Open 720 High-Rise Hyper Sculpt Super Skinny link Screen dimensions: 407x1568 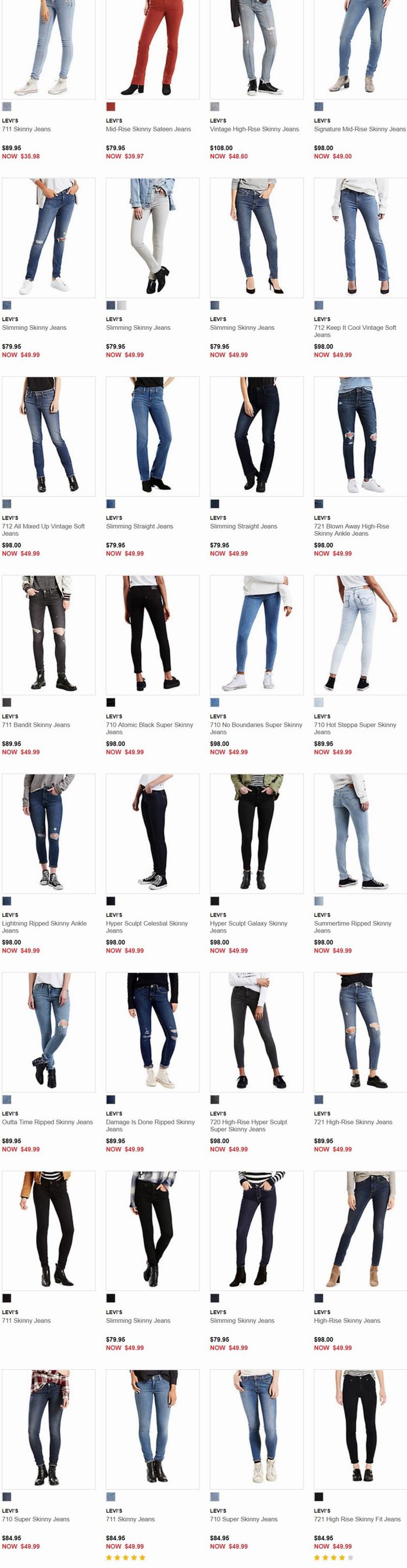coord(248,1125)
